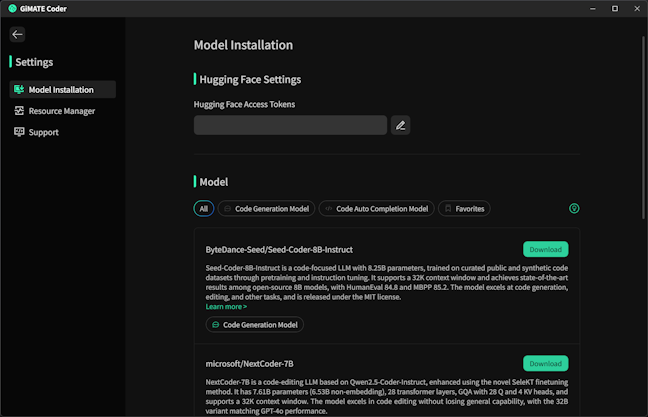The width and height of the screenshot is (648, 417).
Task: Click the GiMATE Coder app logo
Action: (x=10, y=8)
